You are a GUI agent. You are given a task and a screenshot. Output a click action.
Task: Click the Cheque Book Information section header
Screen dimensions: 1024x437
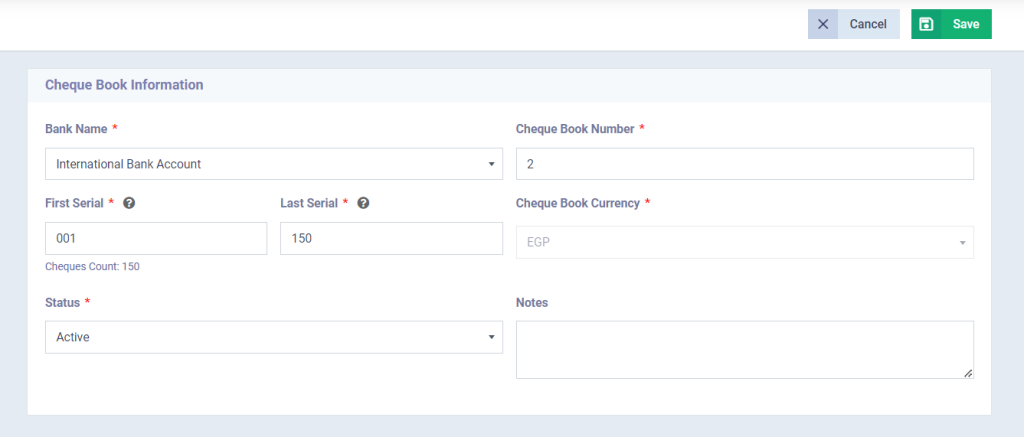pyautogui.click(x=124, y=85)
